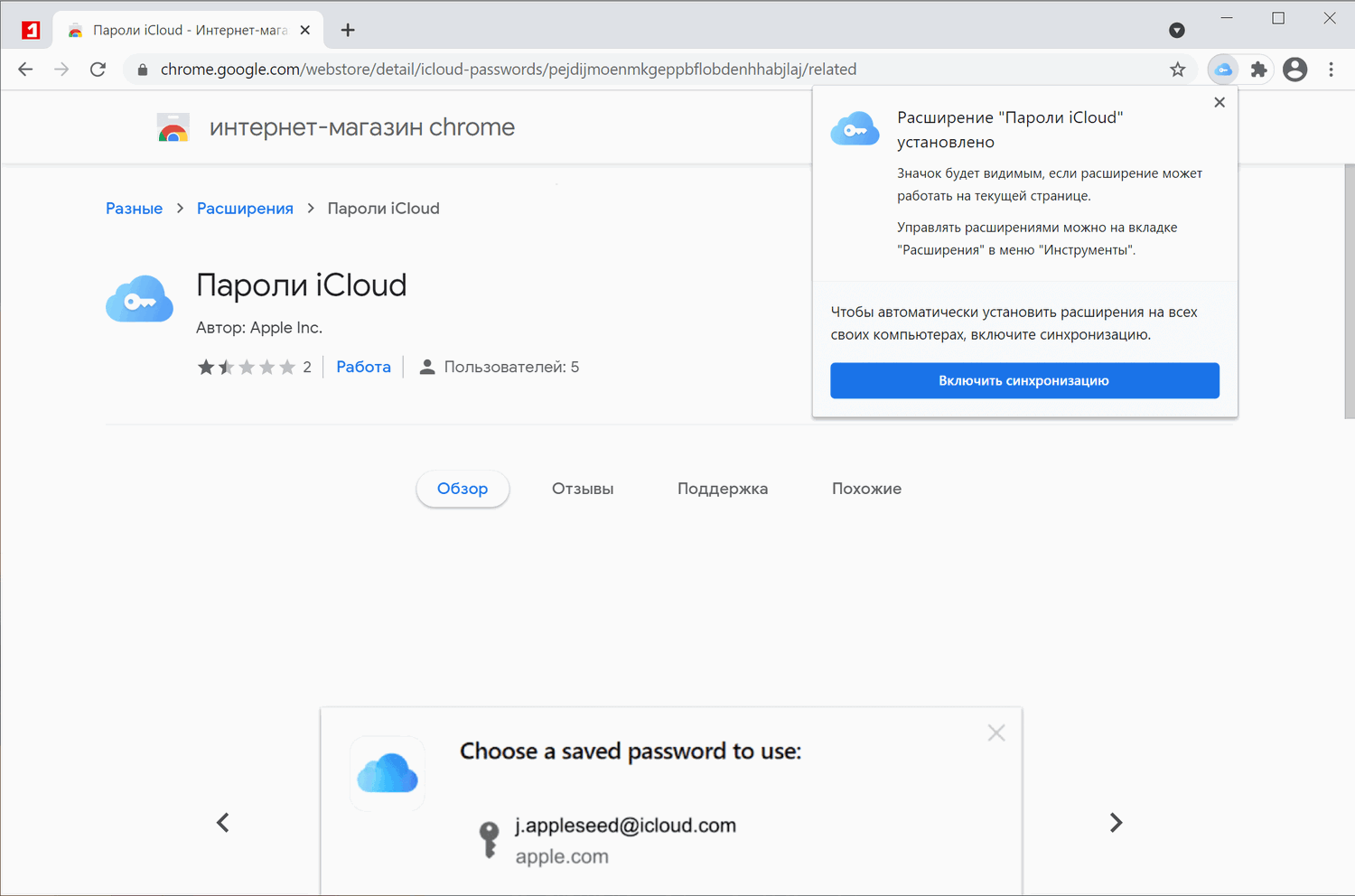View site info via the lock icon

[x=143, y=70]
